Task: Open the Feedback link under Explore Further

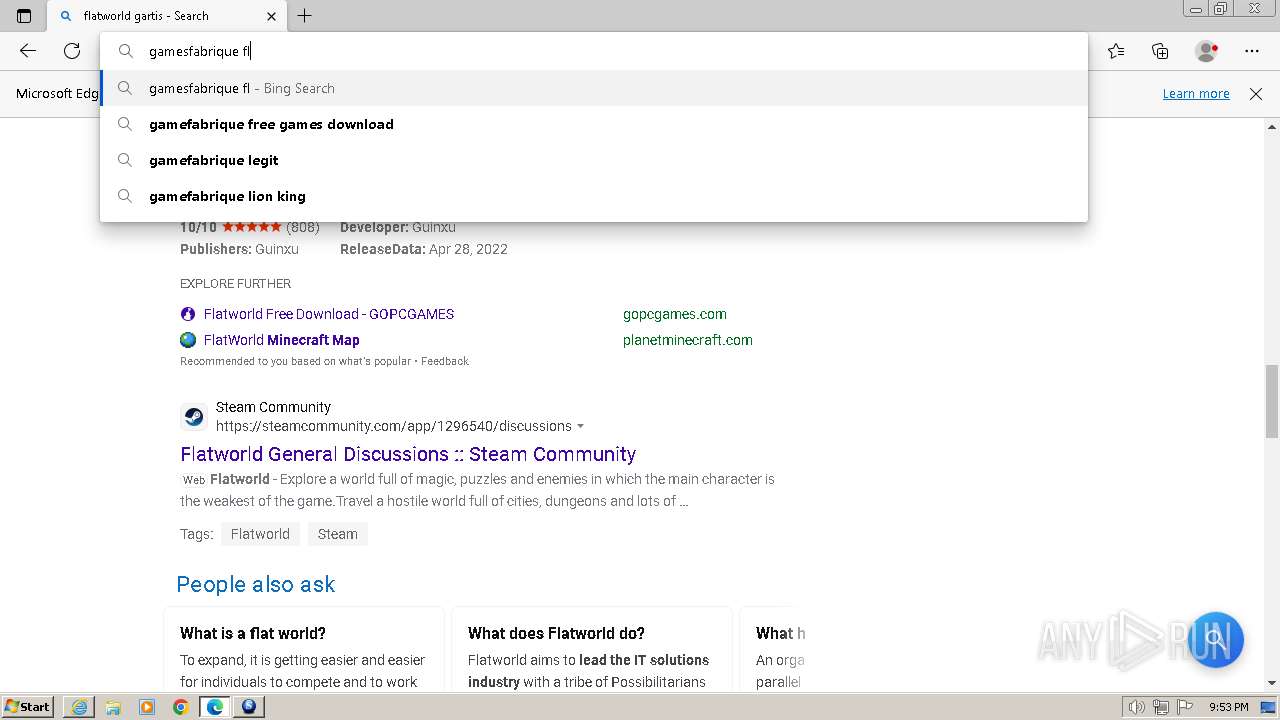Action: (445, 361)
